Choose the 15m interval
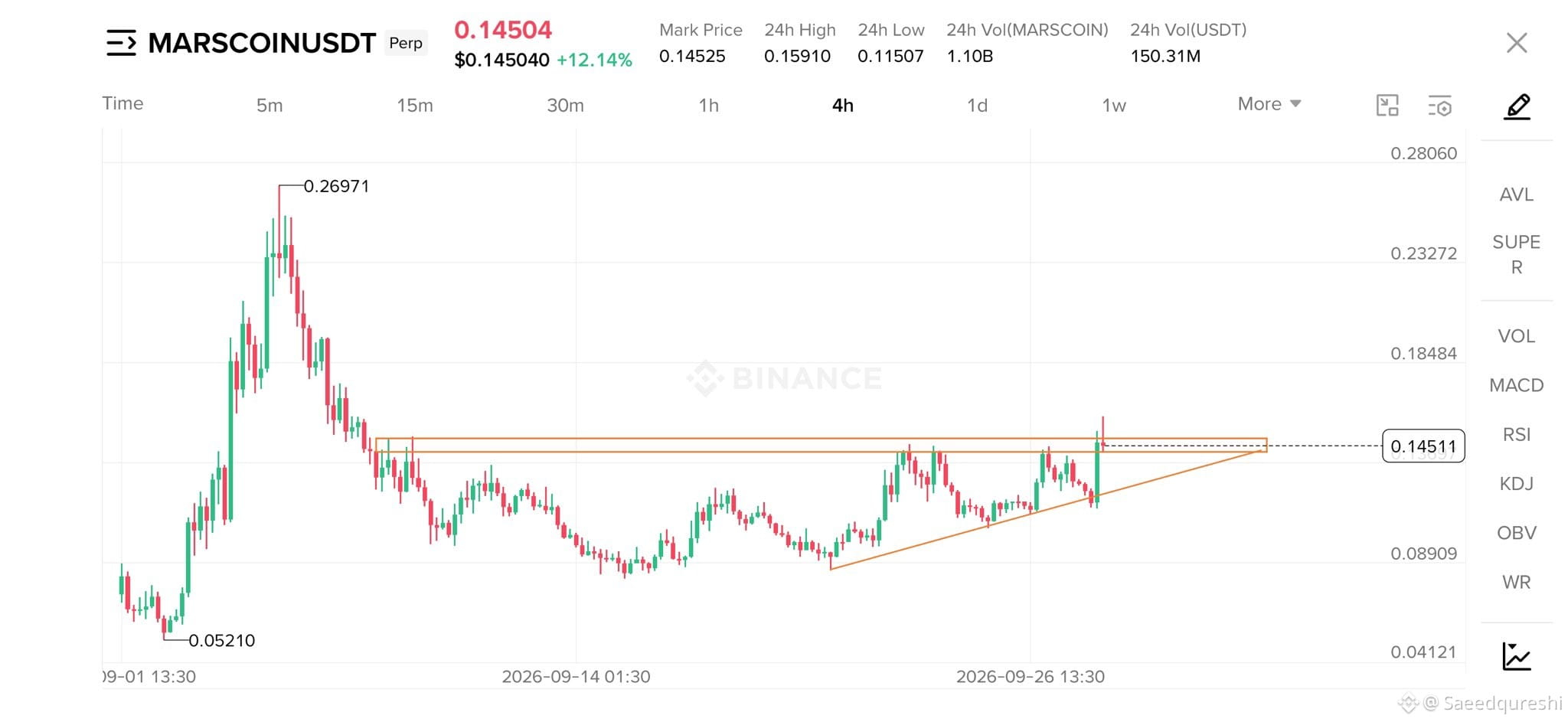Screen dimensions: 1568x722 click(x=414, y=105)
